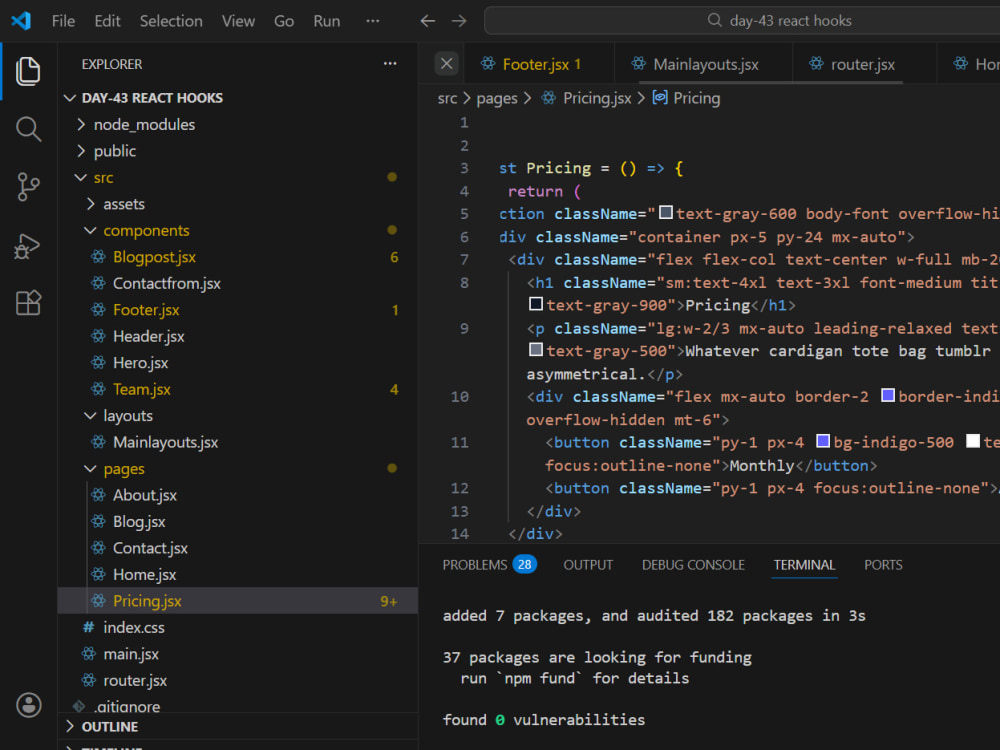1000x750 pixels.
Task: Open the View menu
Action: 238,21
